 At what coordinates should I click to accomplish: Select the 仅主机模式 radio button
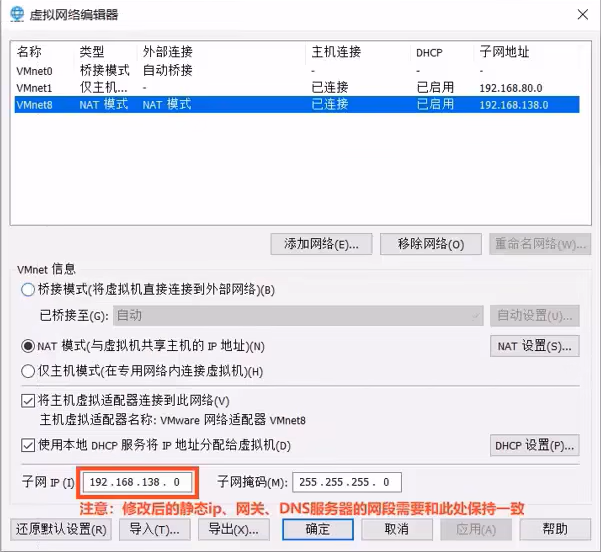click(28, 371)
